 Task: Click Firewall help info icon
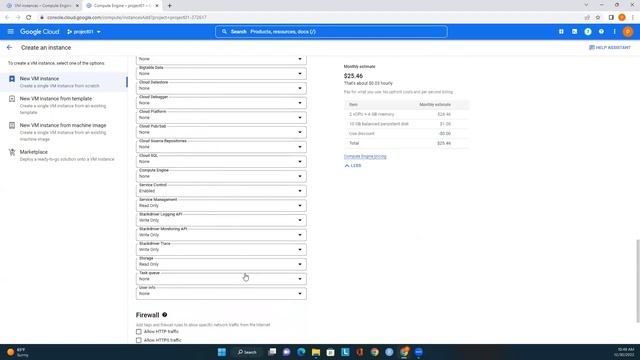[x=164, y=315]
